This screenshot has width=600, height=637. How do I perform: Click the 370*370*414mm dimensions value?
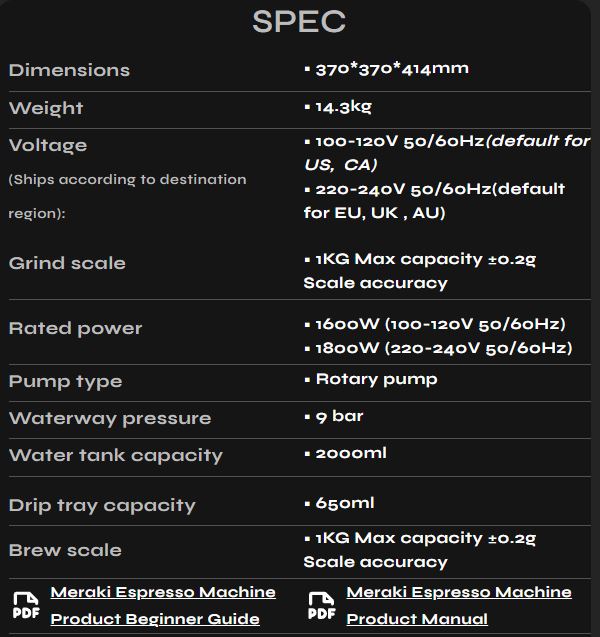click(392, 69)
